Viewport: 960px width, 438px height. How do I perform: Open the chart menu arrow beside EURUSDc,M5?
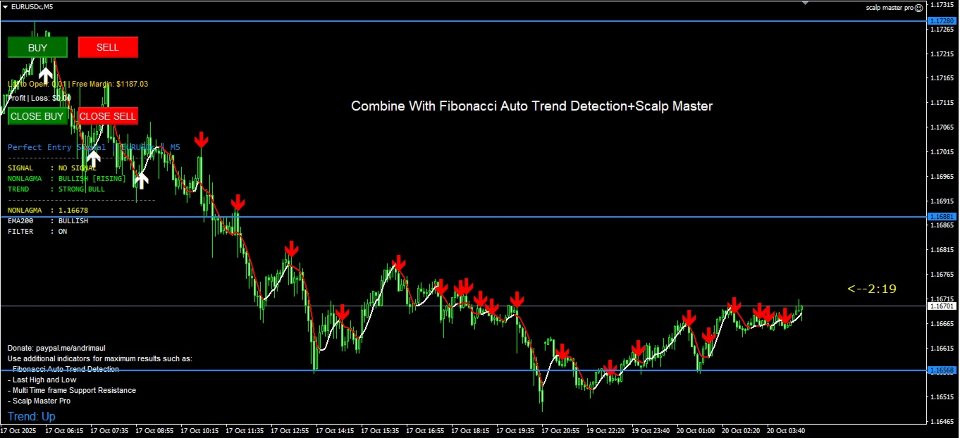click(x=6, y=6)
